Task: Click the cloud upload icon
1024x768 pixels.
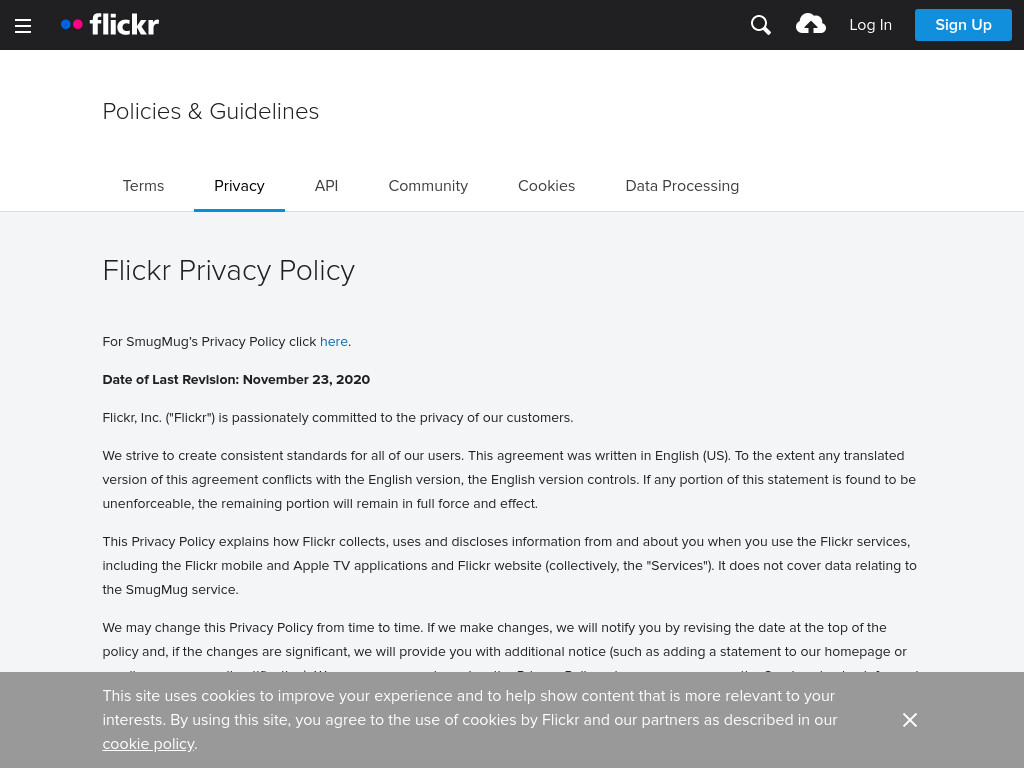Action: pos(810,25)
